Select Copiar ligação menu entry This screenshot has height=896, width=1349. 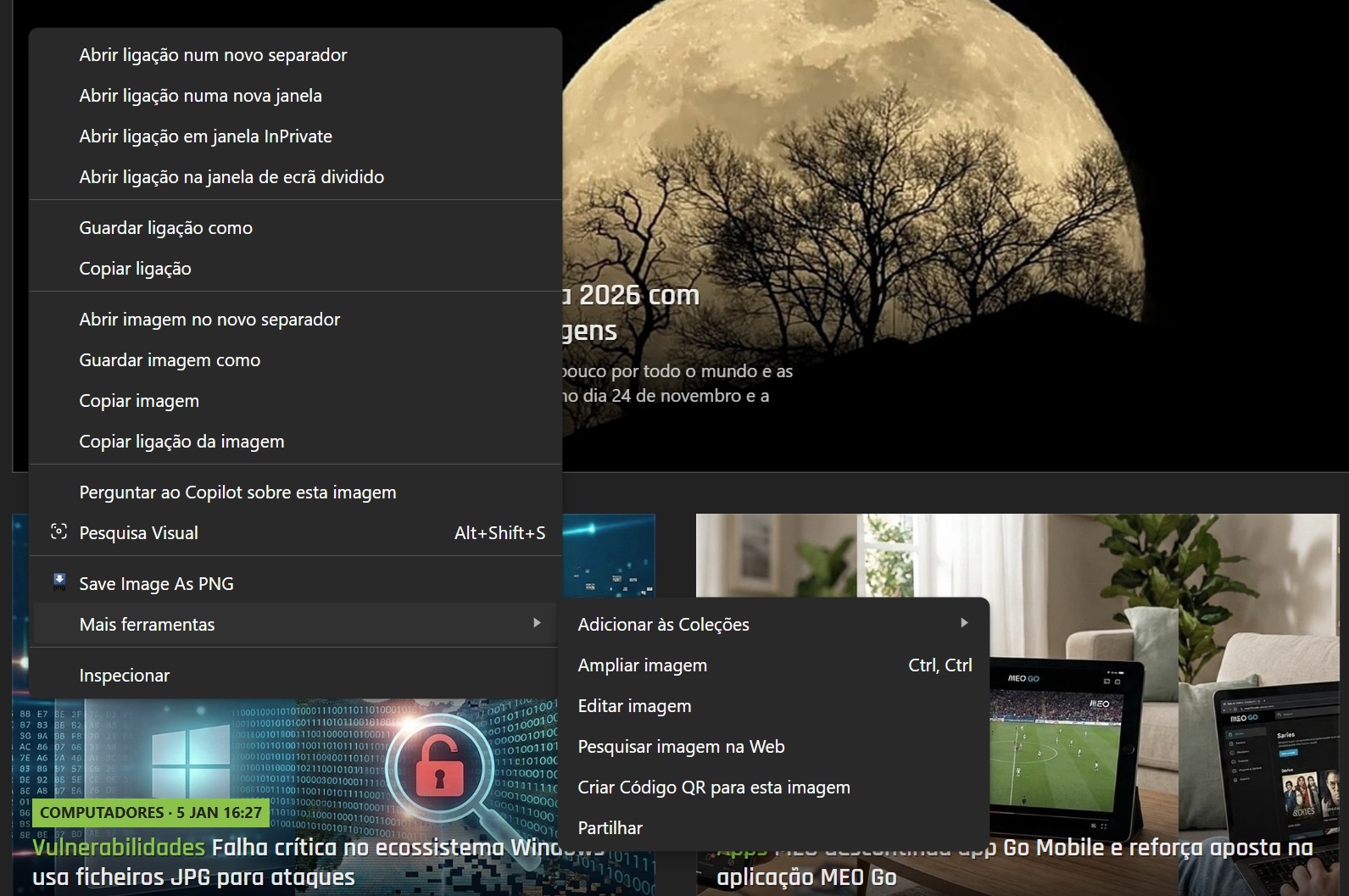135,269
